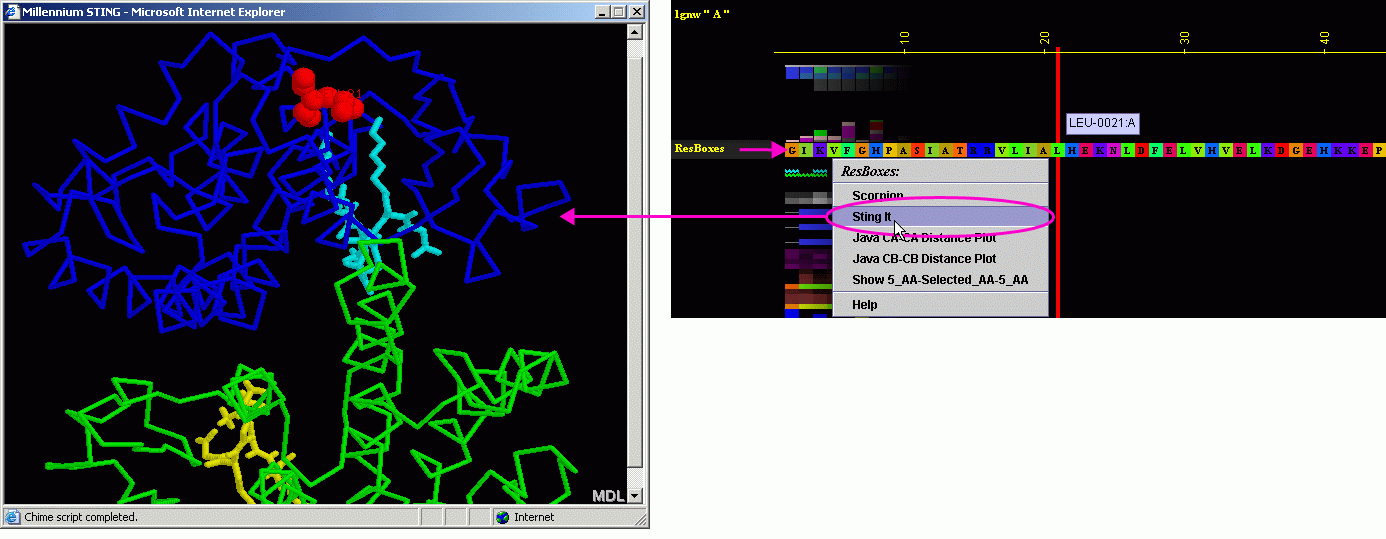This screenshot has height=539, width=1386.
Task: Click 'Chime script completed.' status text
Action: point(81,517)
